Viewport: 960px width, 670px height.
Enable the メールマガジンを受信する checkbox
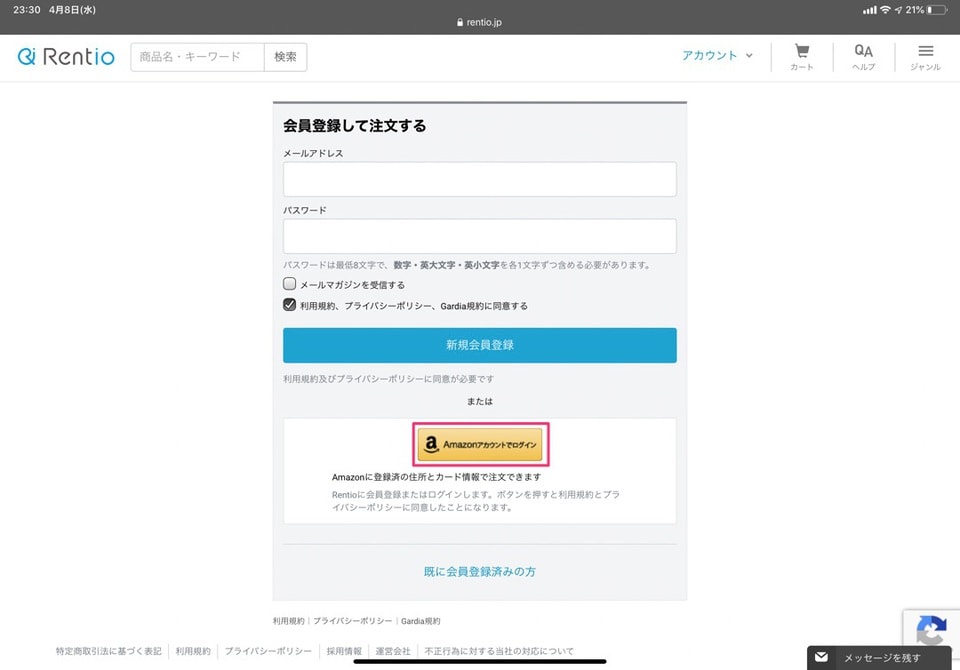(289, 284)
